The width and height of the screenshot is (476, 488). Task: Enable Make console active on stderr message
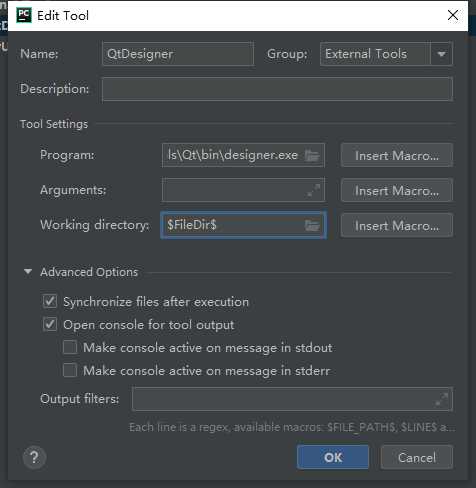pyautogui.click(x=70, y=370)
